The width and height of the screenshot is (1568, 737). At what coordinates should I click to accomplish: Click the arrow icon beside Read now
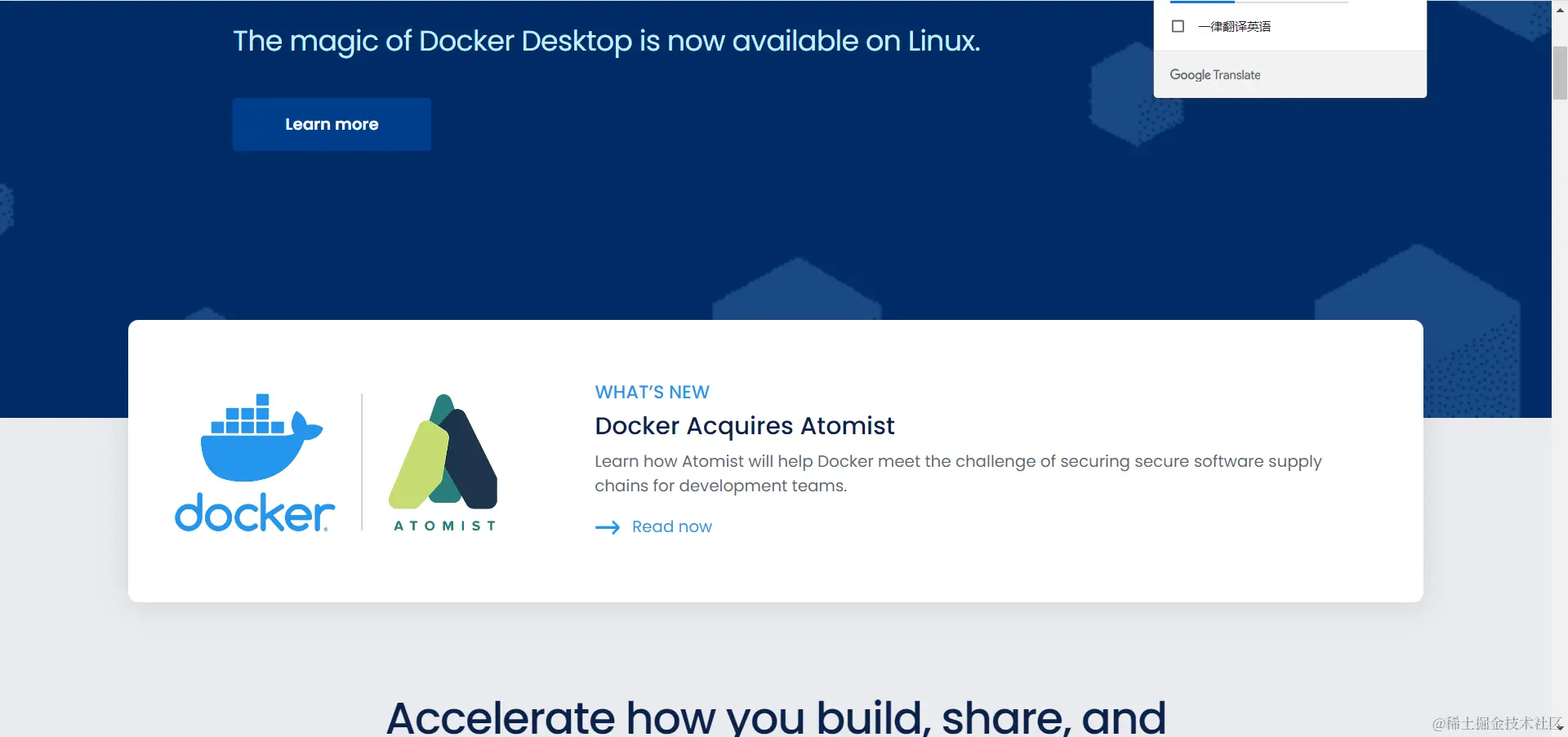(608, 527)
